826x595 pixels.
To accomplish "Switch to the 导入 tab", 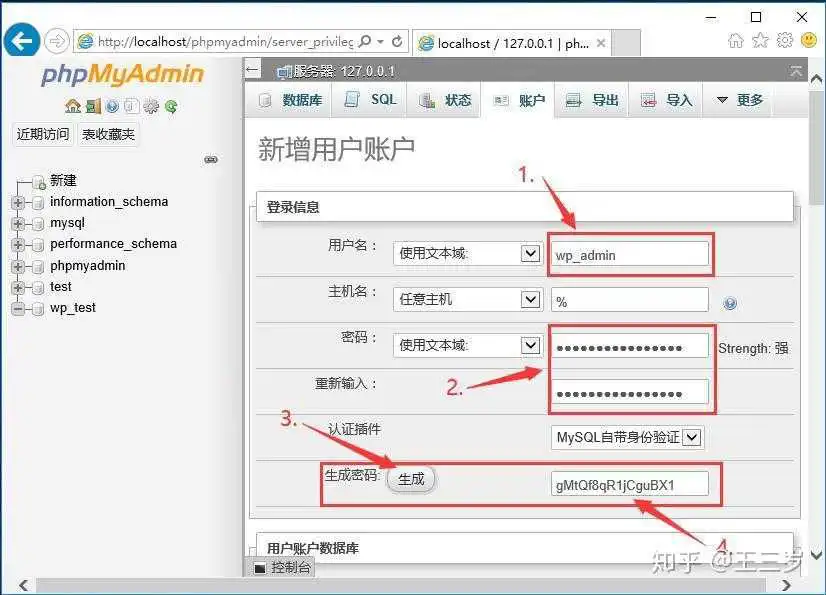I will (666, 100).
